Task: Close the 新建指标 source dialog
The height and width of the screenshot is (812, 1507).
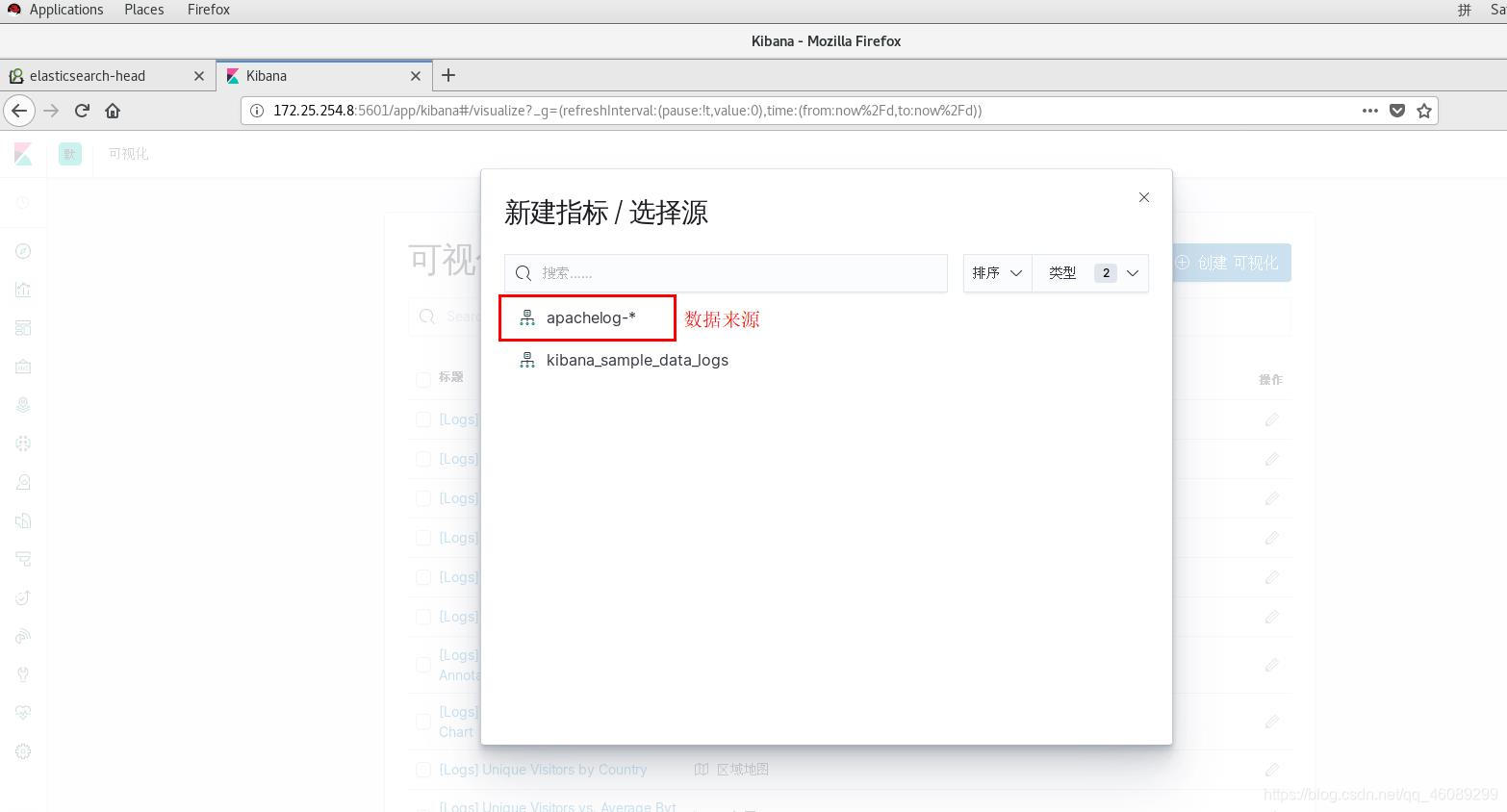Action: tap(1144, 197)
